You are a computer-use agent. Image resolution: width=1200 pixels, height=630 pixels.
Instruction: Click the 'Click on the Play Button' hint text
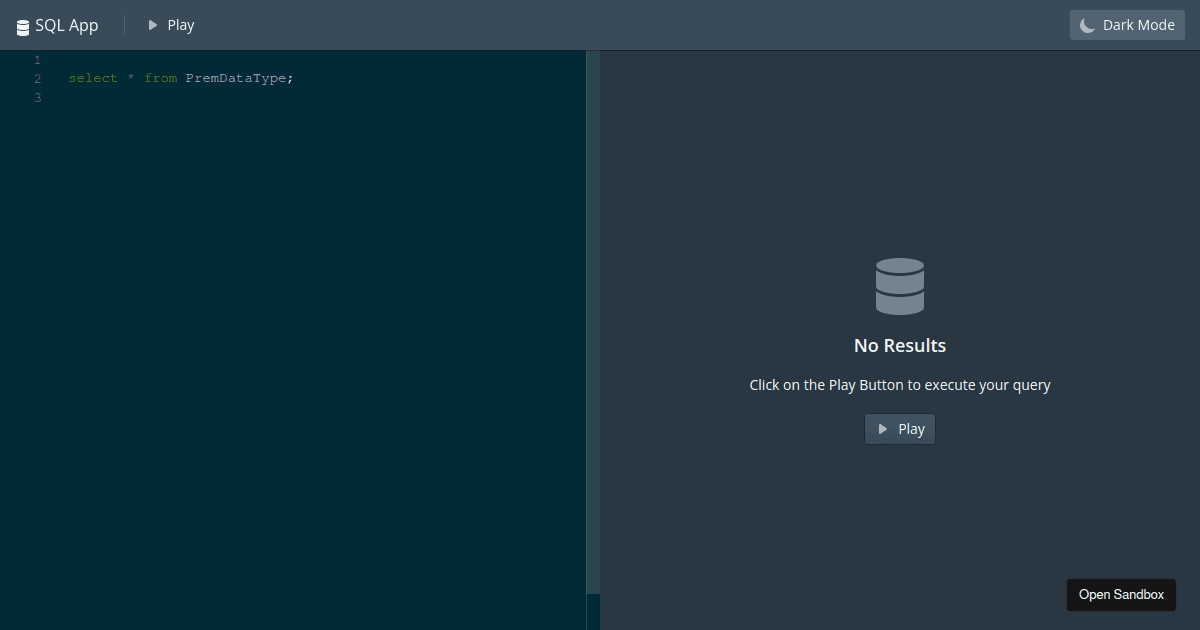[x=900, y=385]
